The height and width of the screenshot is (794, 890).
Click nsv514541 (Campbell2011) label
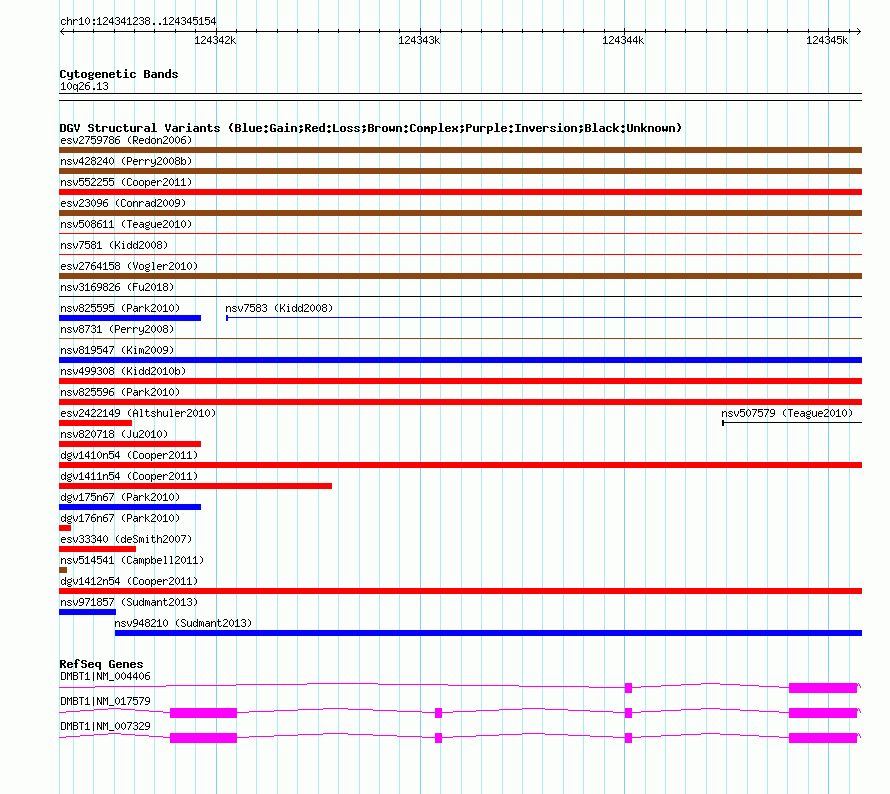click(132, 560)
